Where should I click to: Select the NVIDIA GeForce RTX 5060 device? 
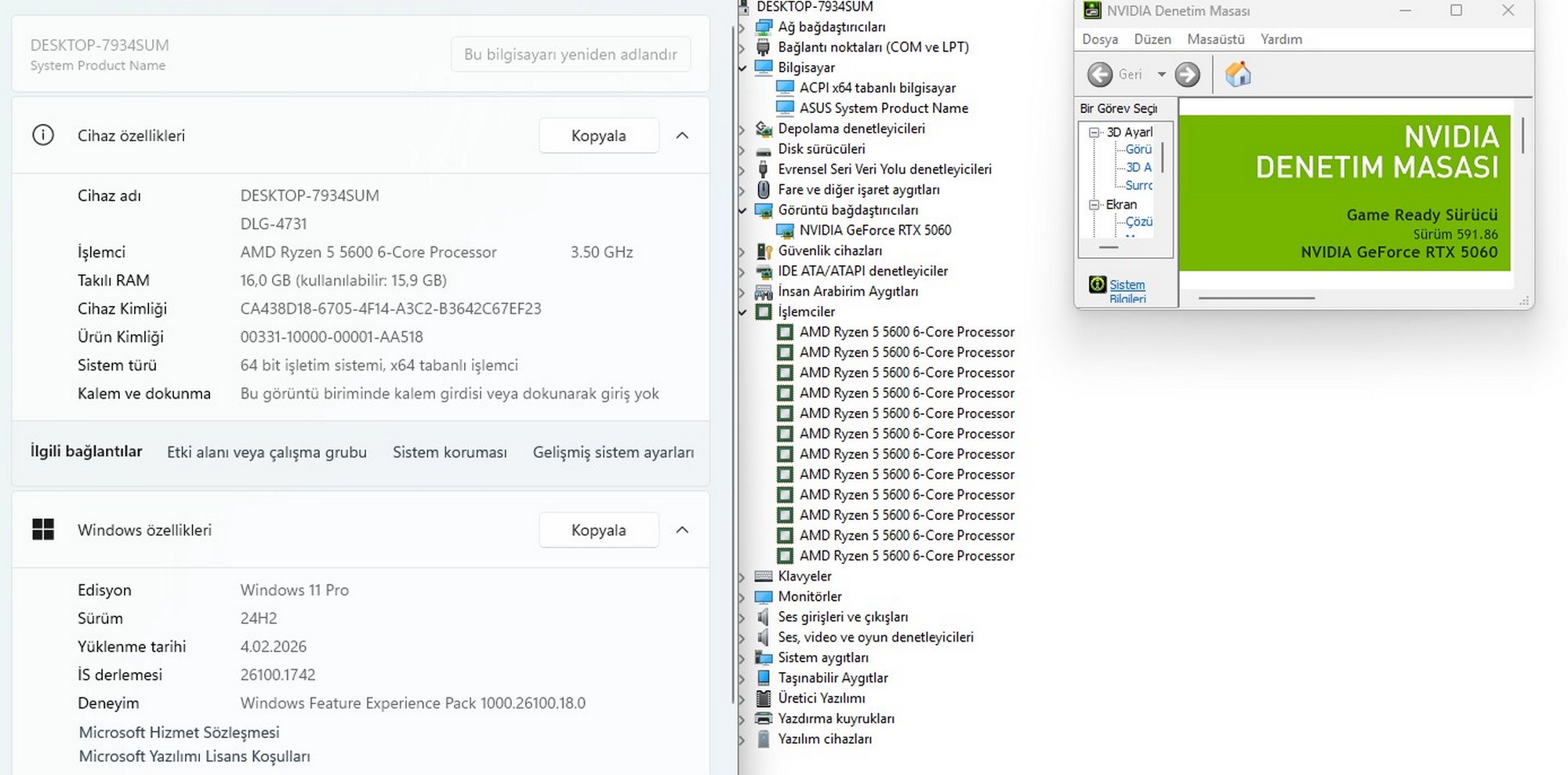click(x=875, y=230)
